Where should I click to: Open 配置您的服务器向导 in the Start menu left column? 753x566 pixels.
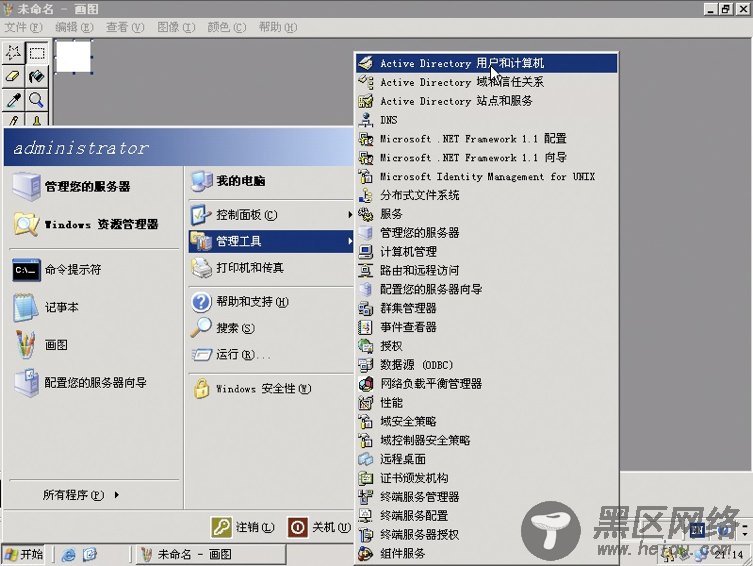click(94, 383)
